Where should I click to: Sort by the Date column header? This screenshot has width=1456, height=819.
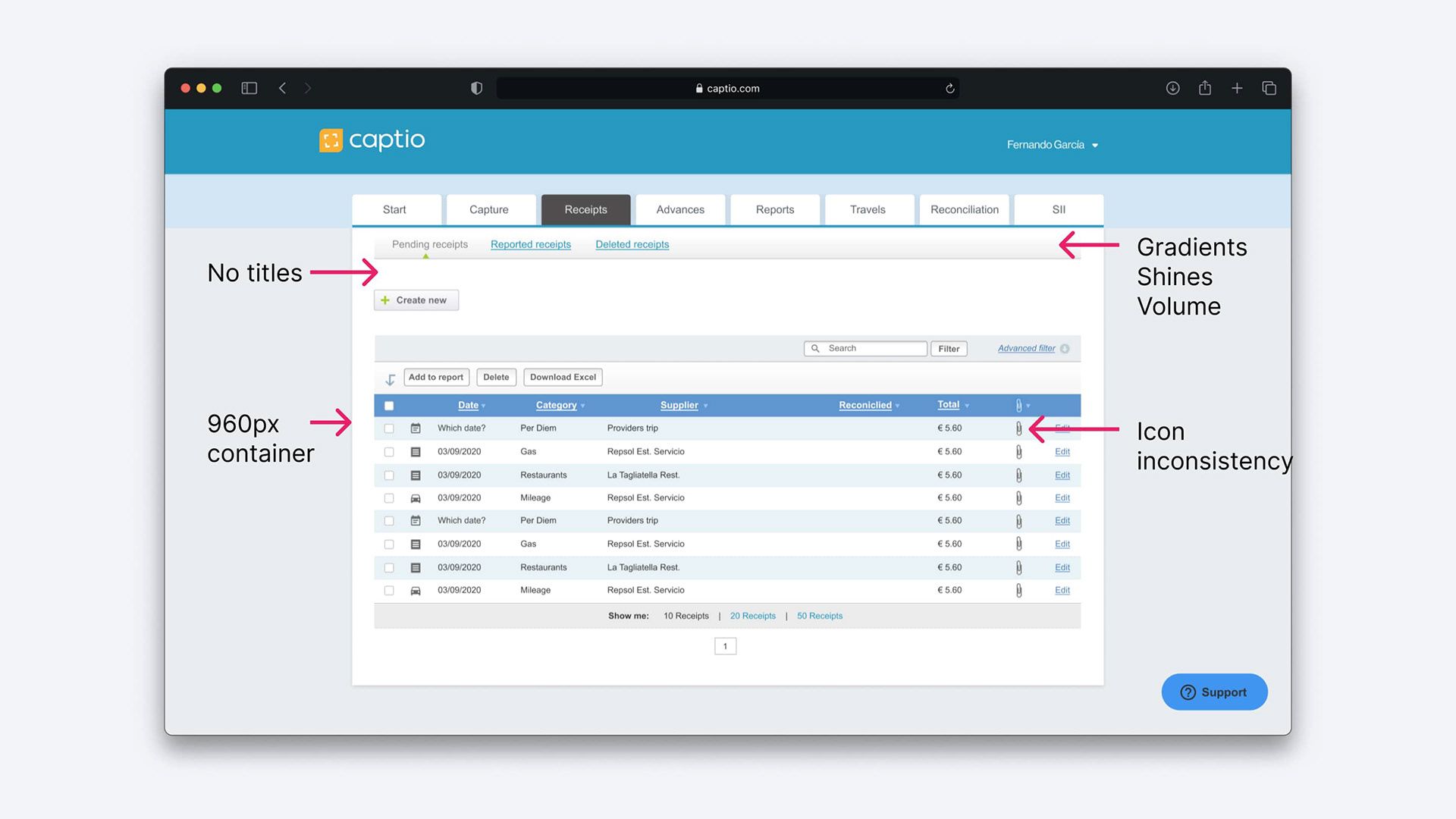[469, 405]
